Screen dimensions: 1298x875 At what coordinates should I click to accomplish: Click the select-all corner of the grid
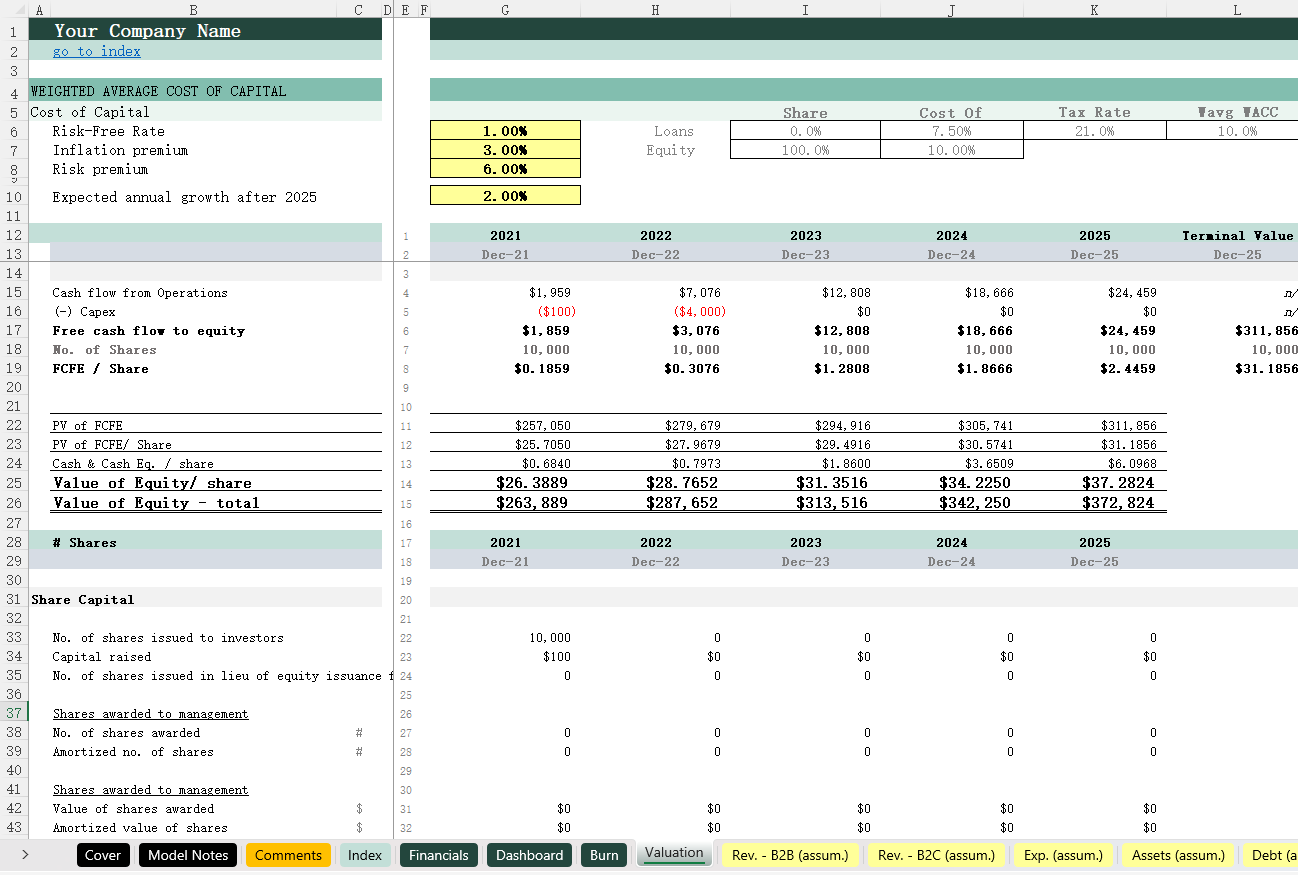(12, 9)
